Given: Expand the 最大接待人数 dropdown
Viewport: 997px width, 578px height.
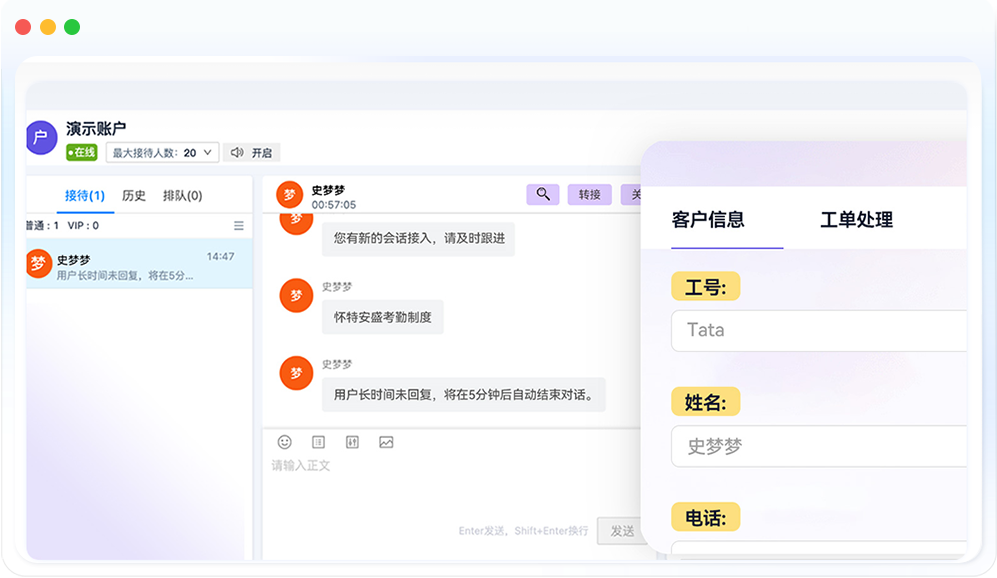Looking at the screenshot, I should pos(162,153).
